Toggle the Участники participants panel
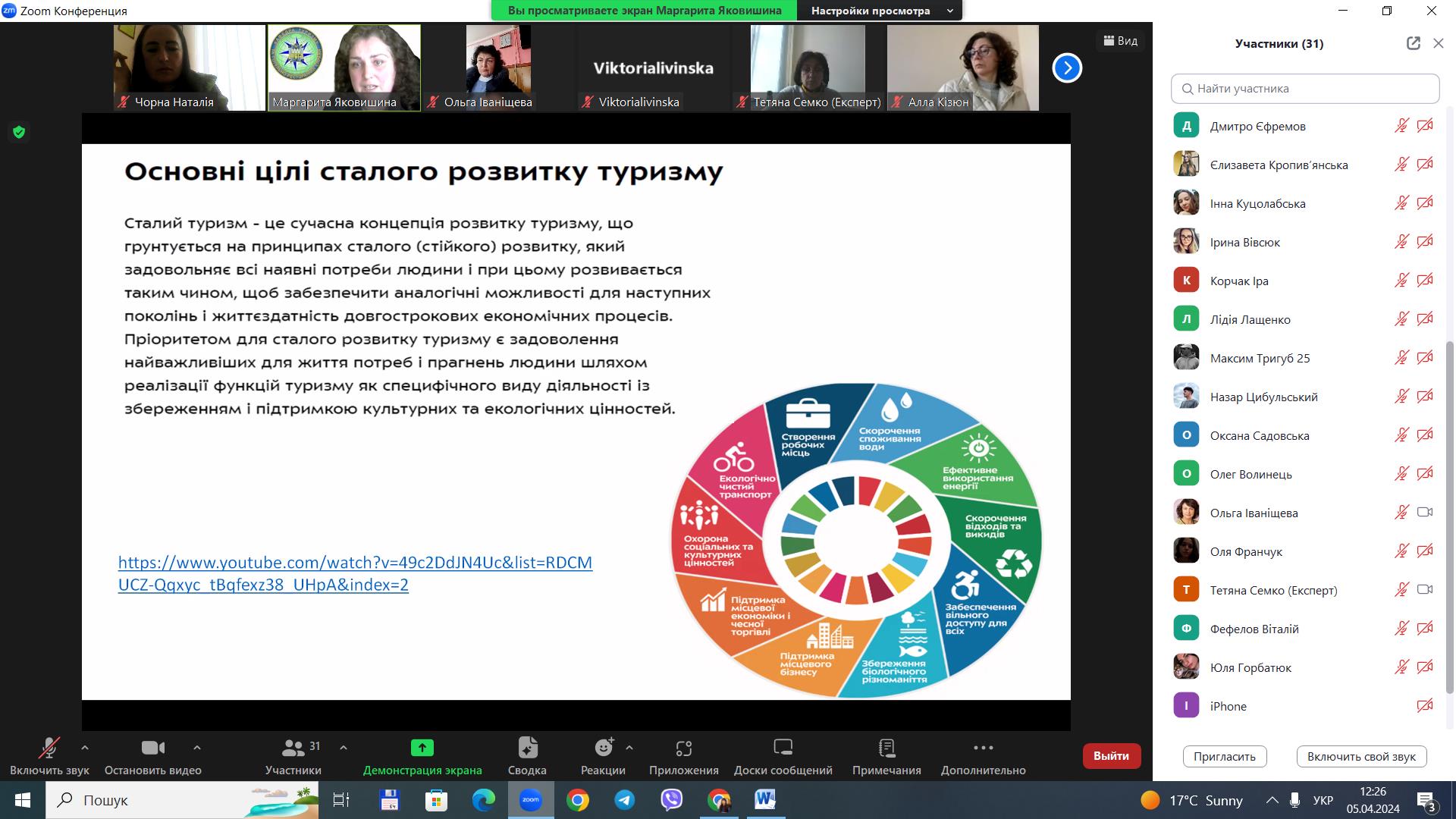The height and width of the screenshot is (819, 1456). [293, 748]
